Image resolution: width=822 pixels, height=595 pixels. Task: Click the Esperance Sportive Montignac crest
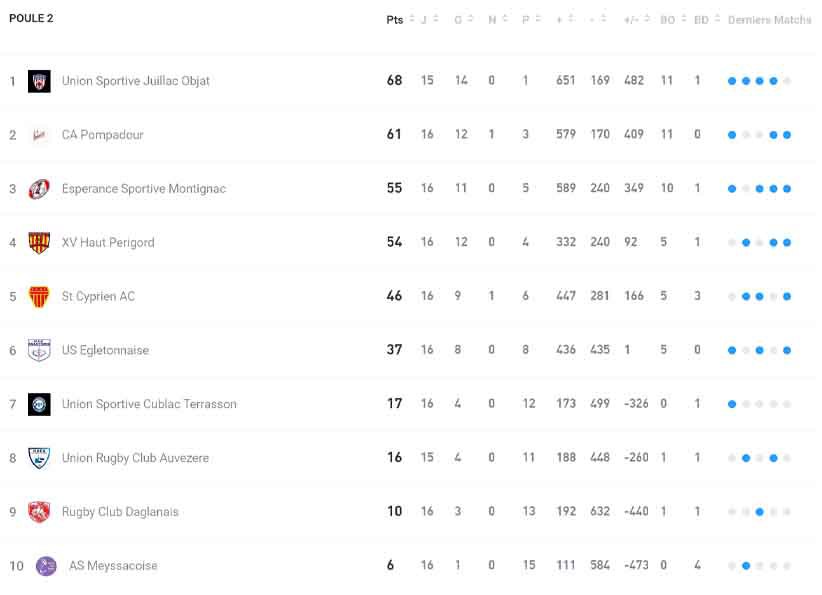click(x=39, y=189)
